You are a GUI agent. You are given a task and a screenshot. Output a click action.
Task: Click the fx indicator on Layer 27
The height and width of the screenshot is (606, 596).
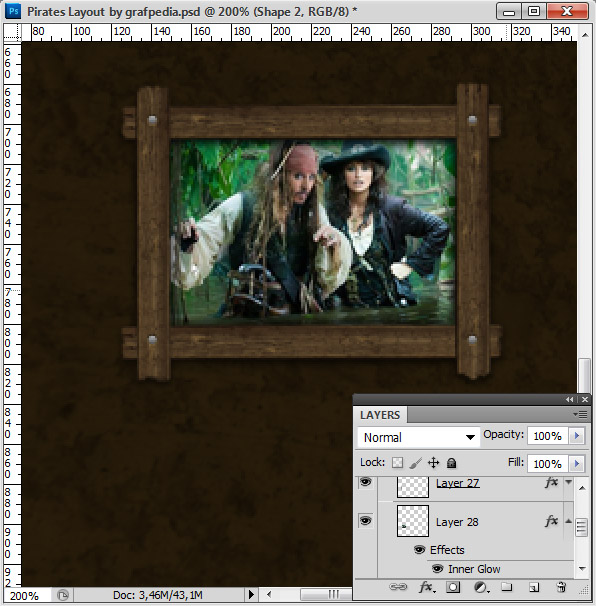[x=552, y=483]
